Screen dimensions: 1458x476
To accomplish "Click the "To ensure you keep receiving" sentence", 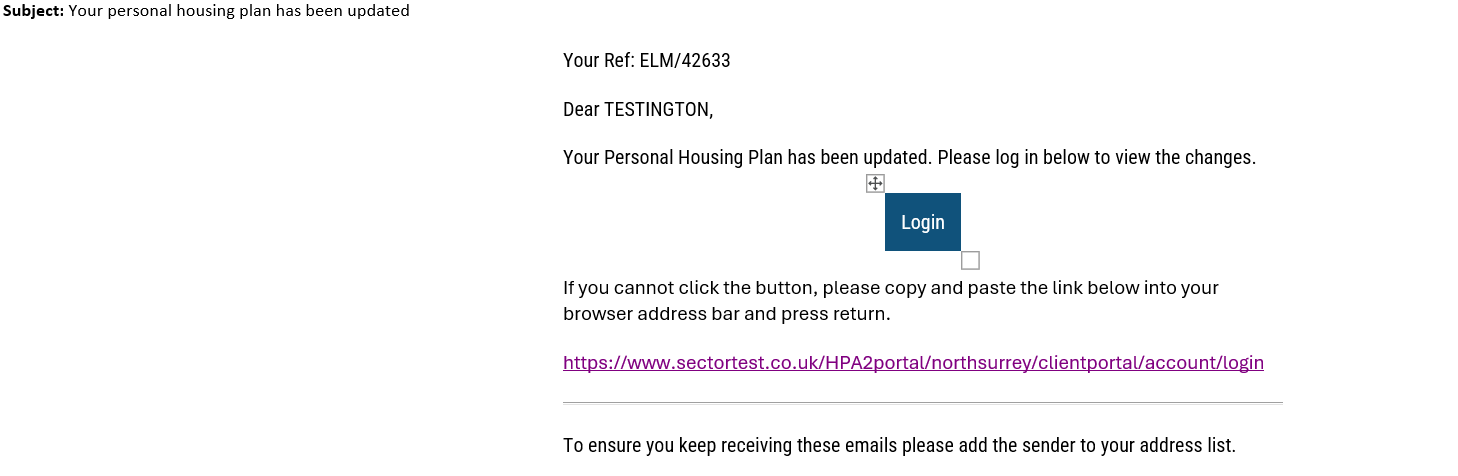I will point(899,446).
